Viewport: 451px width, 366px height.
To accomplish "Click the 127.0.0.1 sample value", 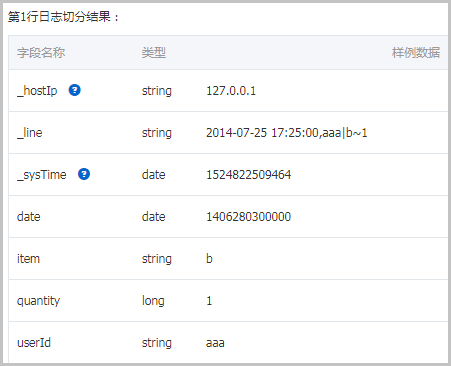I will [x=231, y=91].
